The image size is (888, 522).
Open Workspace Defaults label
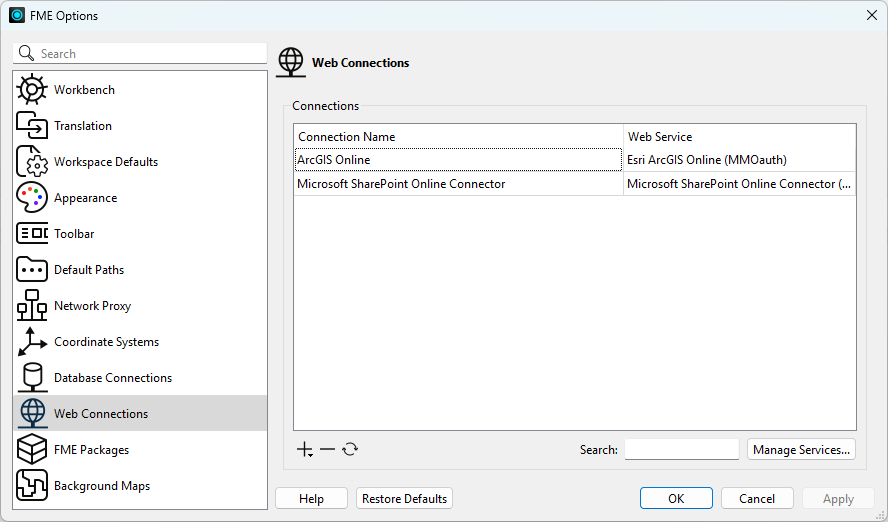tap(106, 162)
